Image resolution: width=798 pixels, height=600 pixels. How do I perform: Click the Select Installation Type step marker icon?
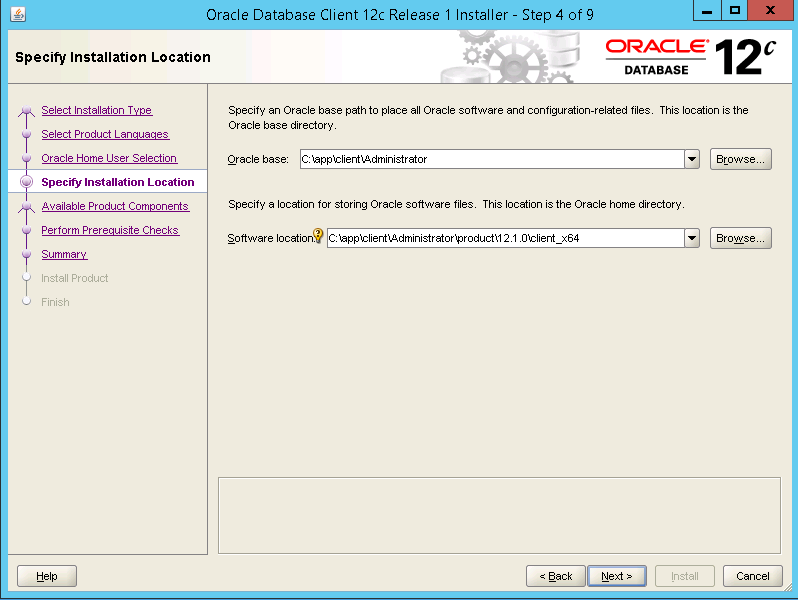point(26,110)
